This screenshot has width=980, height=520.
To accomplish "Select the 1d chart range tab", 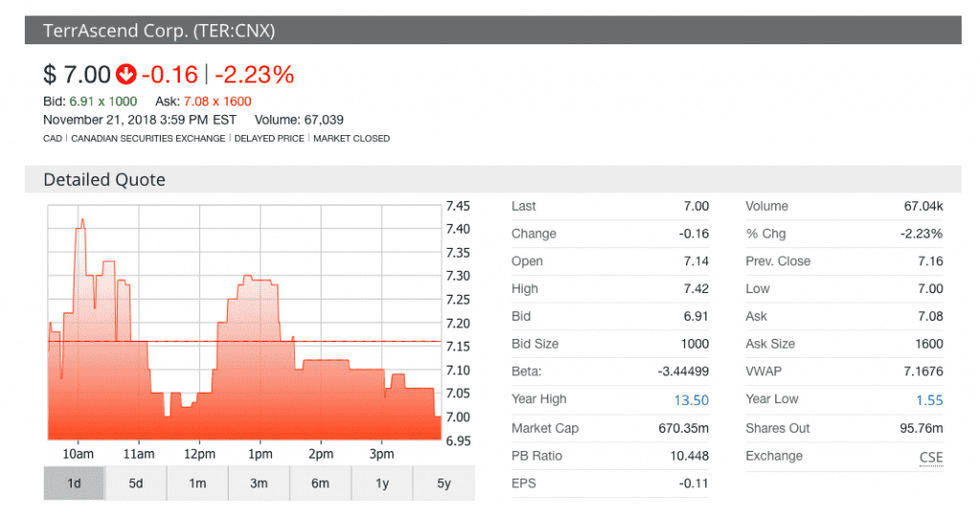I will (74, 484).
